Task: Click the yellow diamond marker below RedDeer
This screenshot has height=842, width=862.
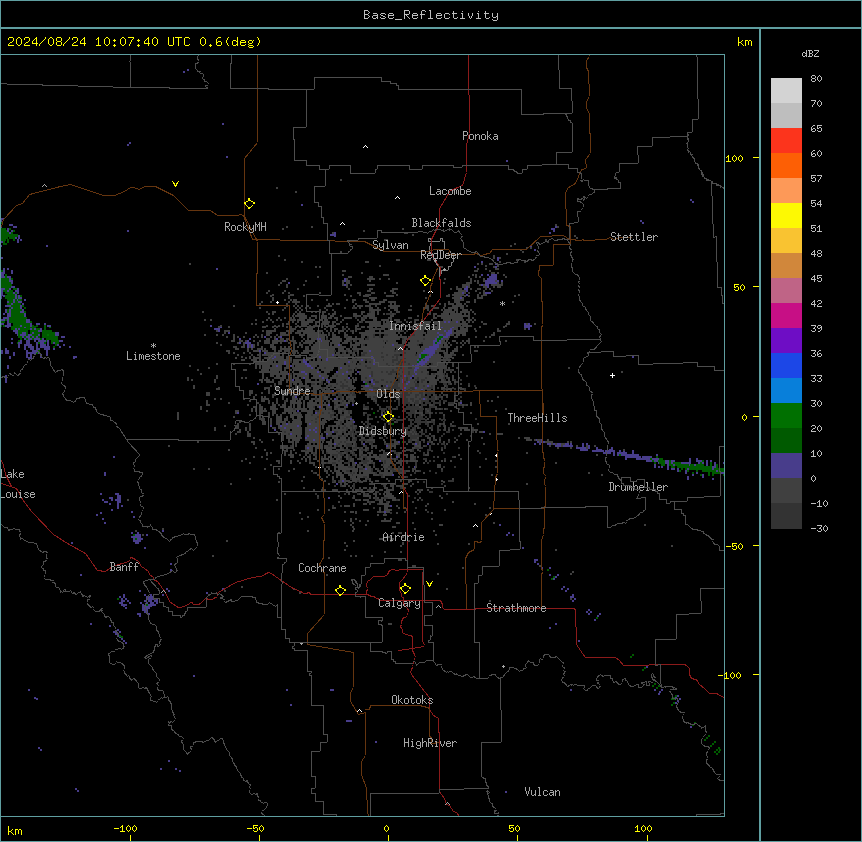Action: [426, 281]
